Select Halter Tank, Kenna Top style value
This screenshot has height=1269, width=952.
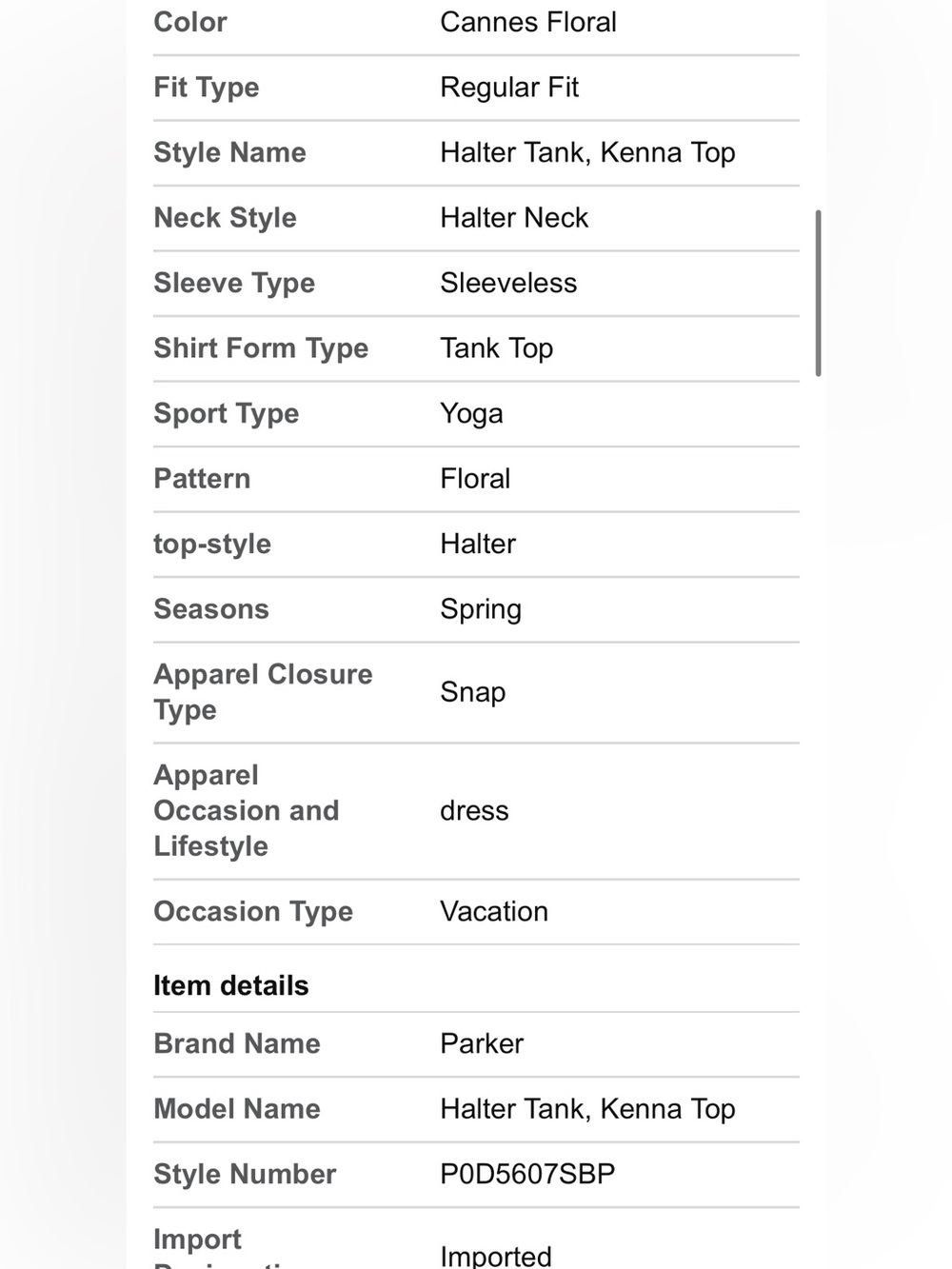click(587, 152)
